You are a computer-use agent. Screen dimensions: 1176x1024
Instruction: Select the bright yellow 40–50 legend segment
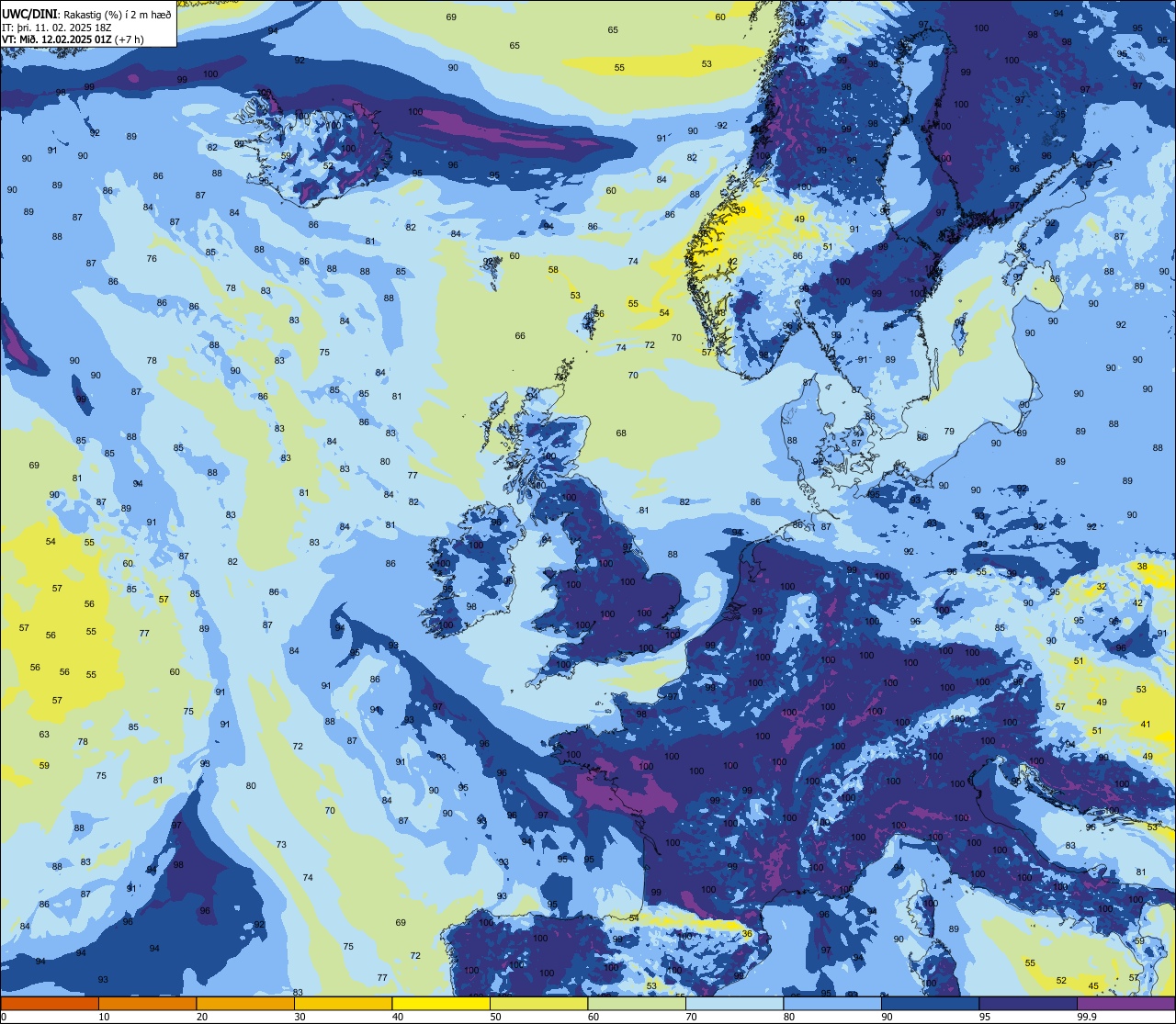coord(441,1003)
